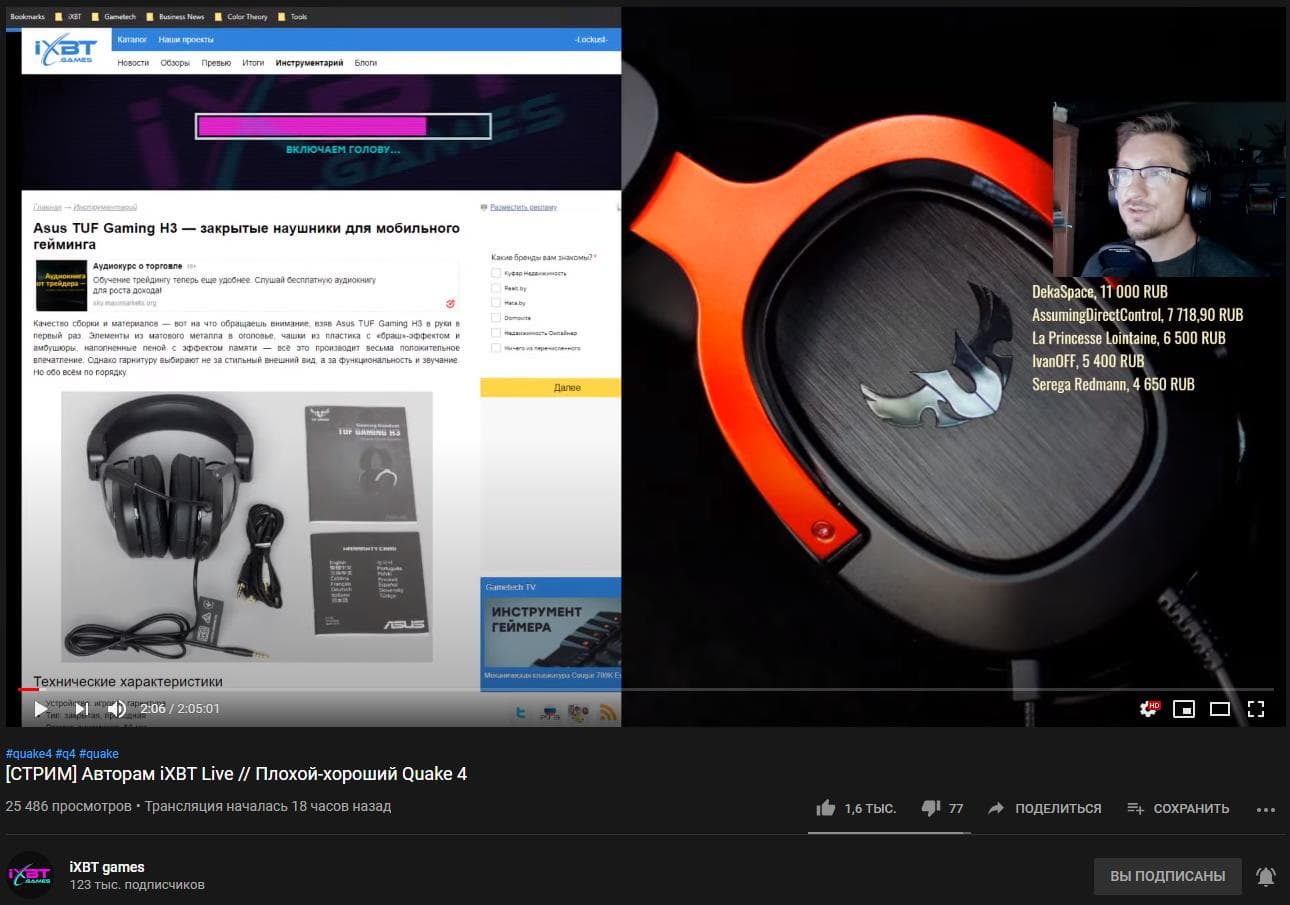1290x905 pixels.
Task: Click the iXBT Games site logo
Action: tap(65, 50)
